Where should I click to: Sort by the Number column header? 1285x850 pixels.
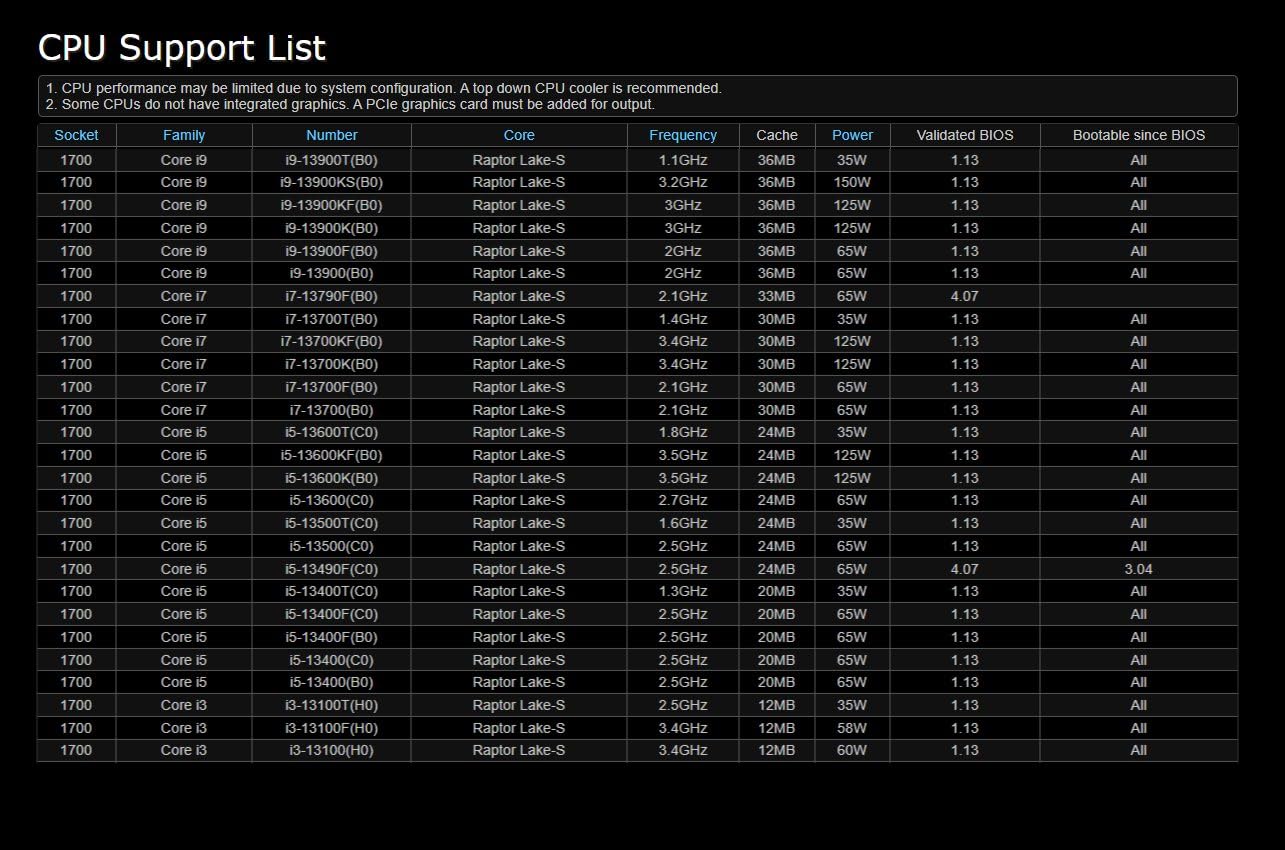pos(331,135)
